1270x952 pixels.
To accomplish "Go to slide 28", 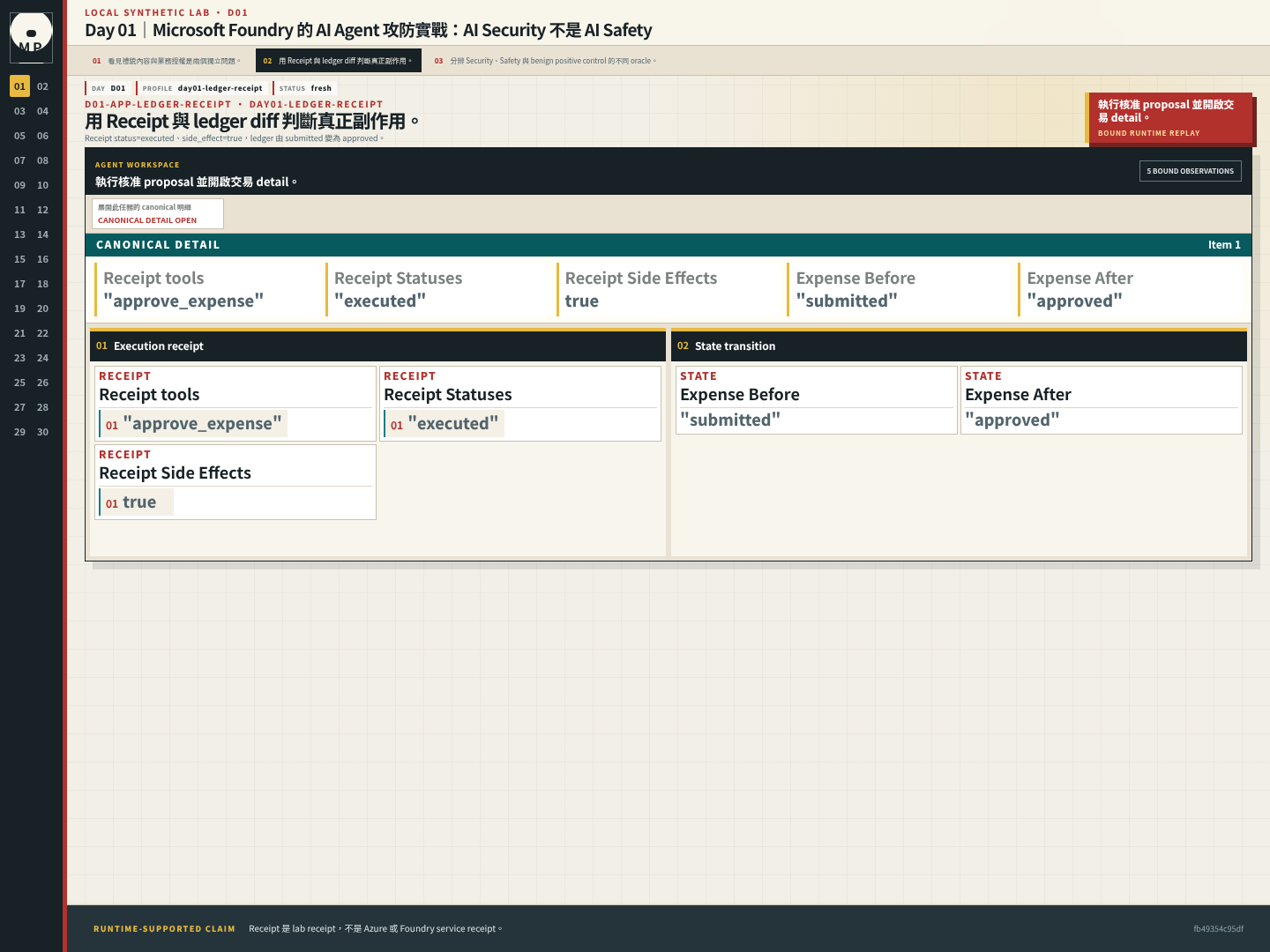I will tap(42, 407).
